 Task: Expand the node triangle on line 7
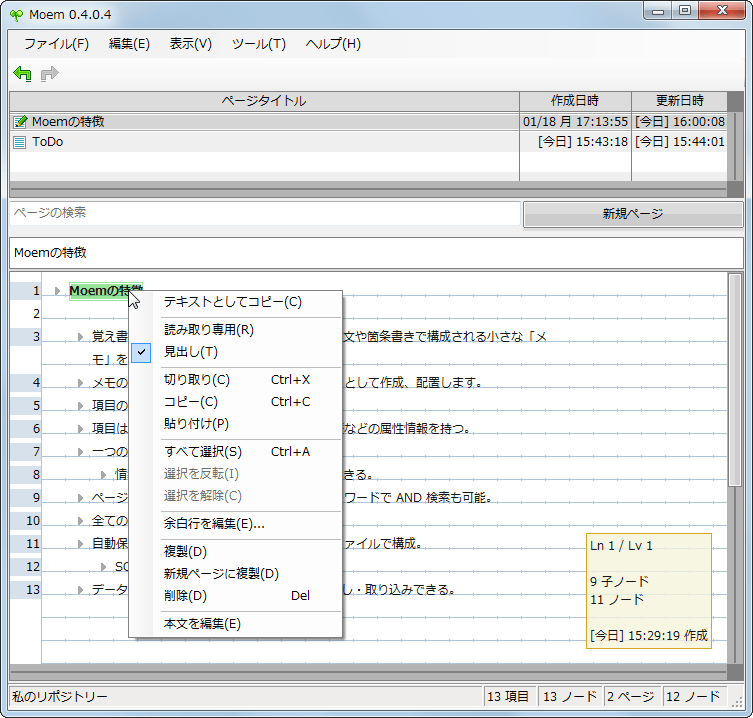[x=81, y=452]
